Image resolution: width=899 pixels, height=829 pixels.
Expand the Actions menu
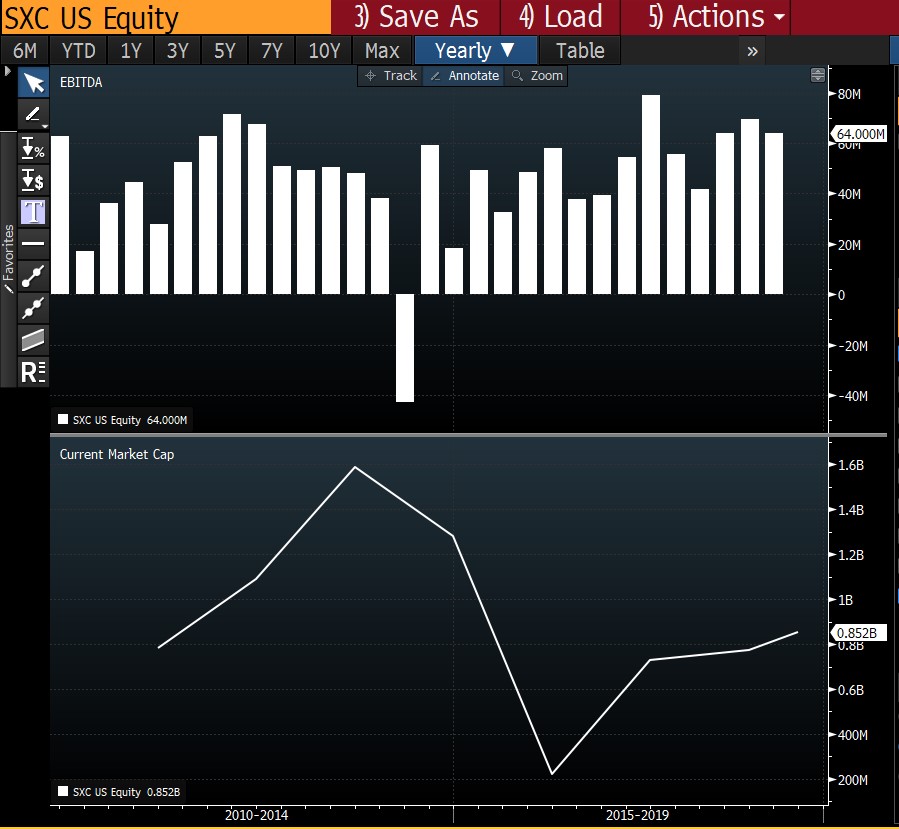pos(717,17)
